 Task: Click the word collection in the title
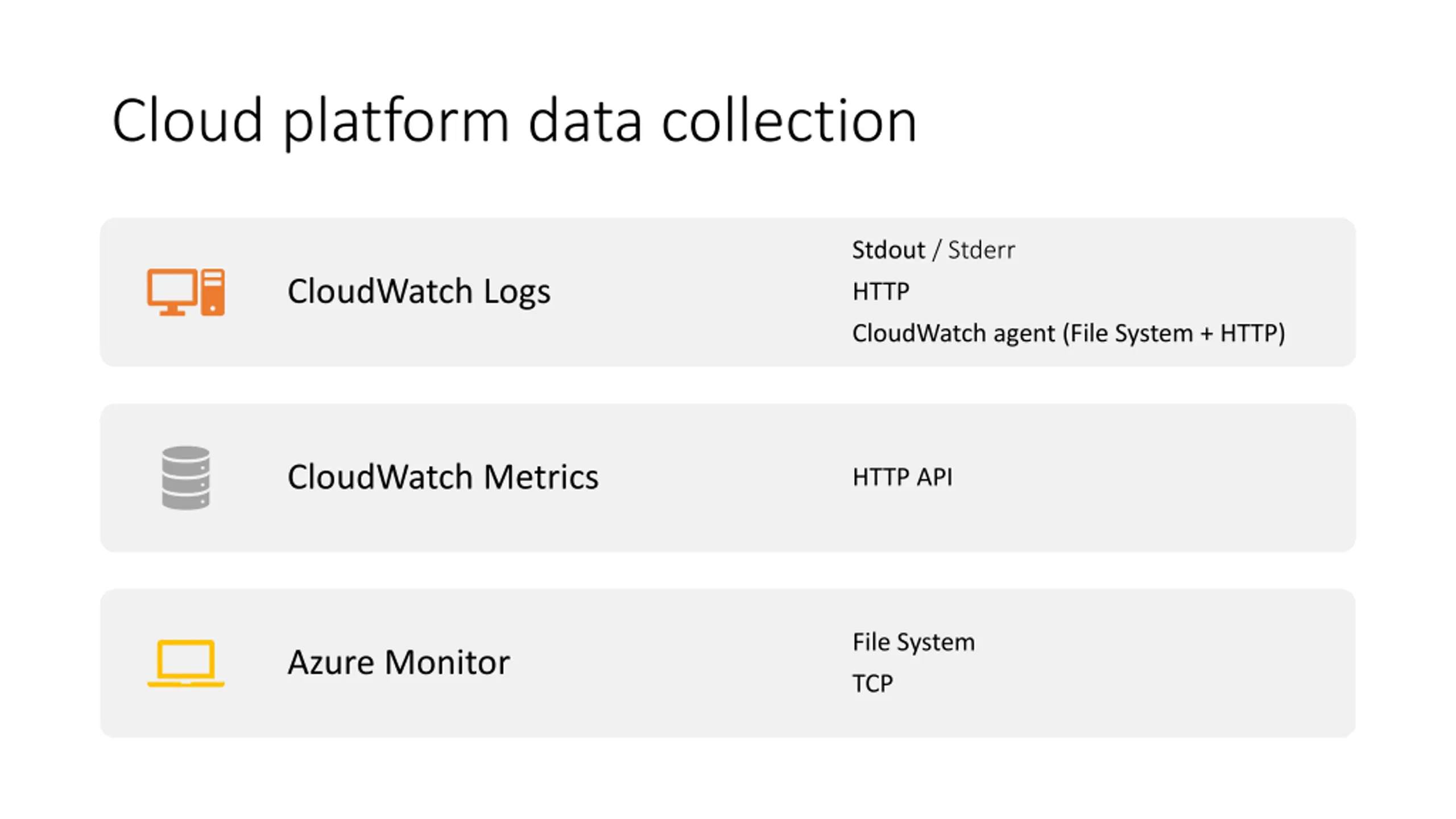[x=789, y=121]
